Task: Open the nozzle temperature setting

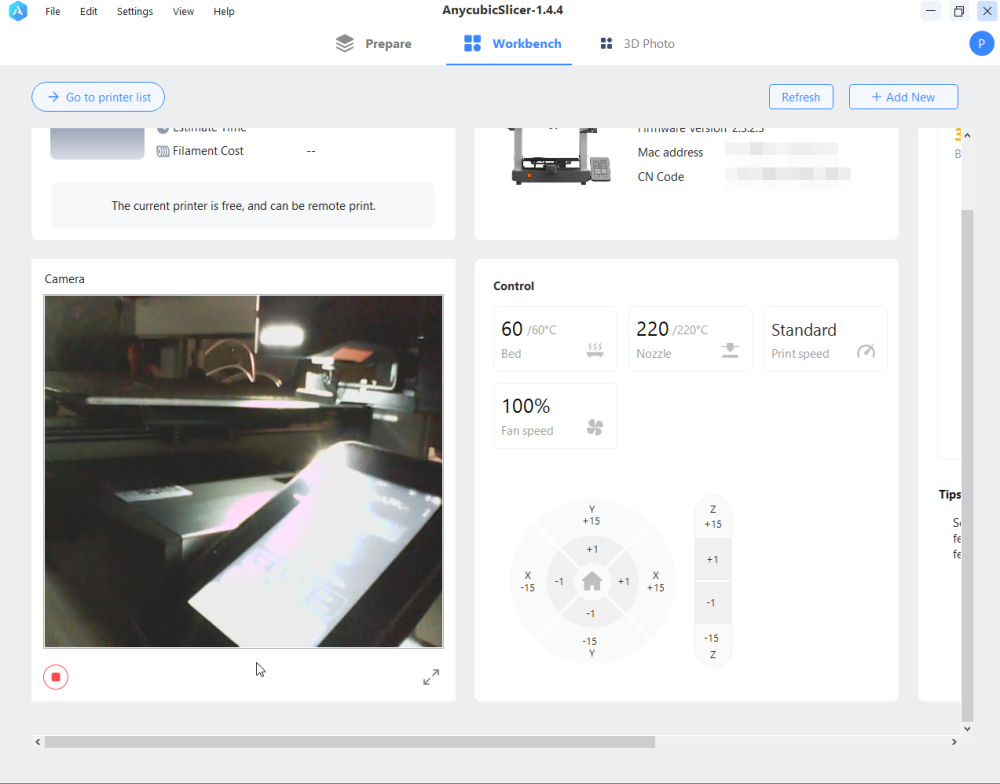Action: coord(690,339)
